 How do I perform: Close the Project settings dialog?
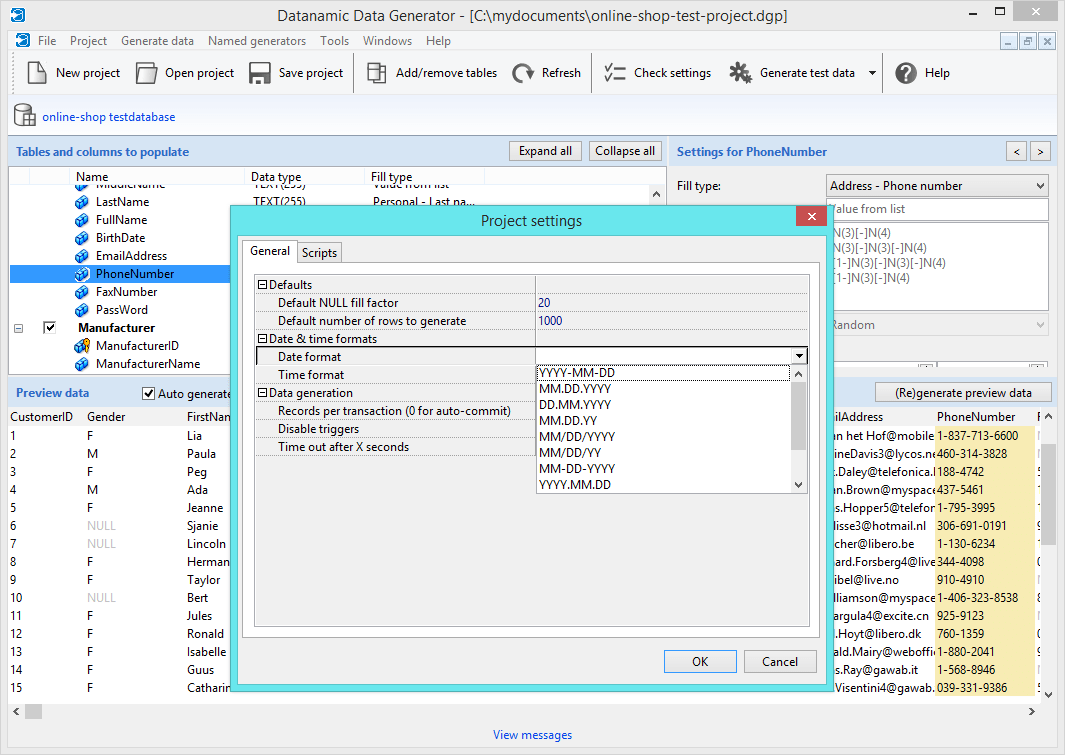point(811,217)
